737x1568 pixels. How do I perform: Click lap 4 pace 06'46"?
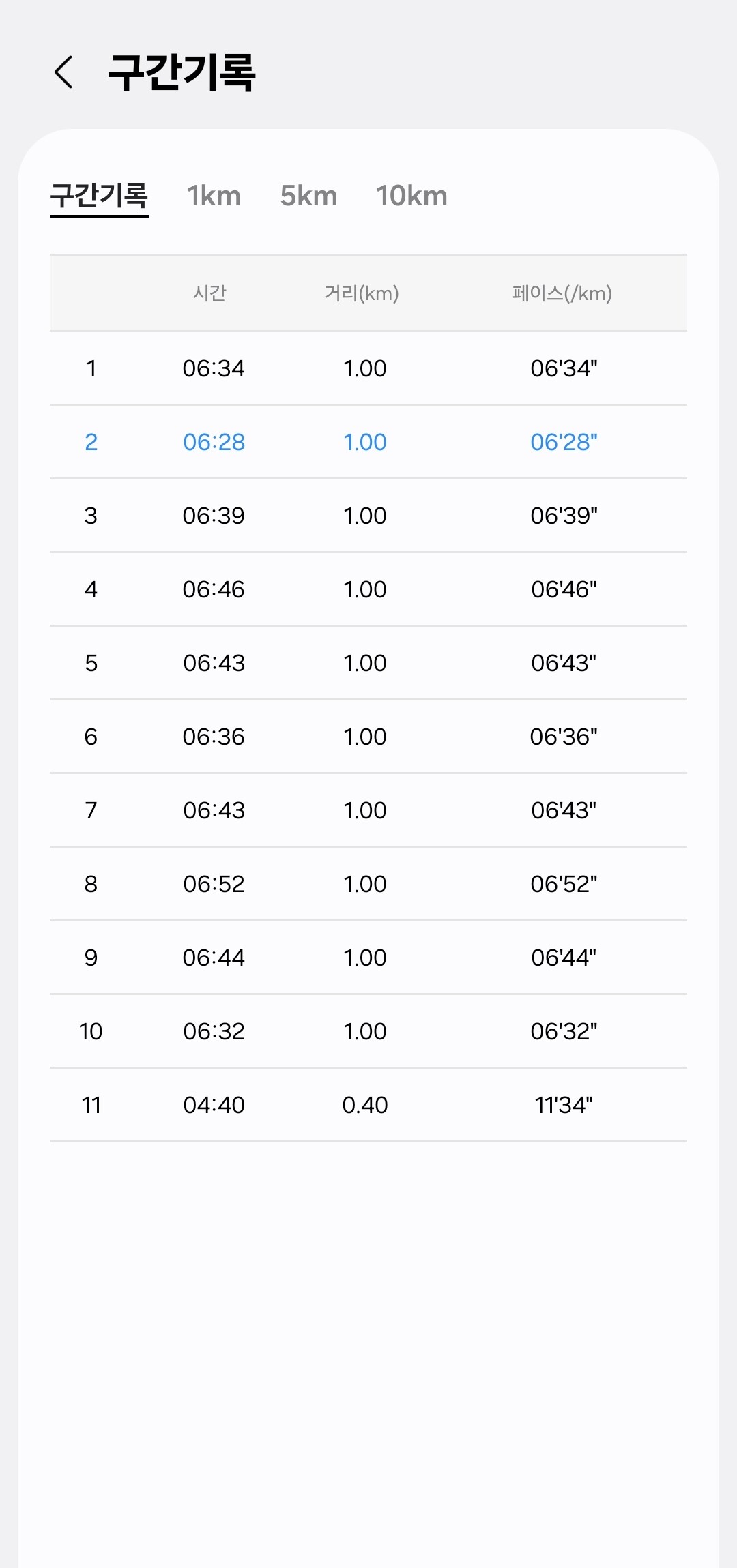click(564, 589)
